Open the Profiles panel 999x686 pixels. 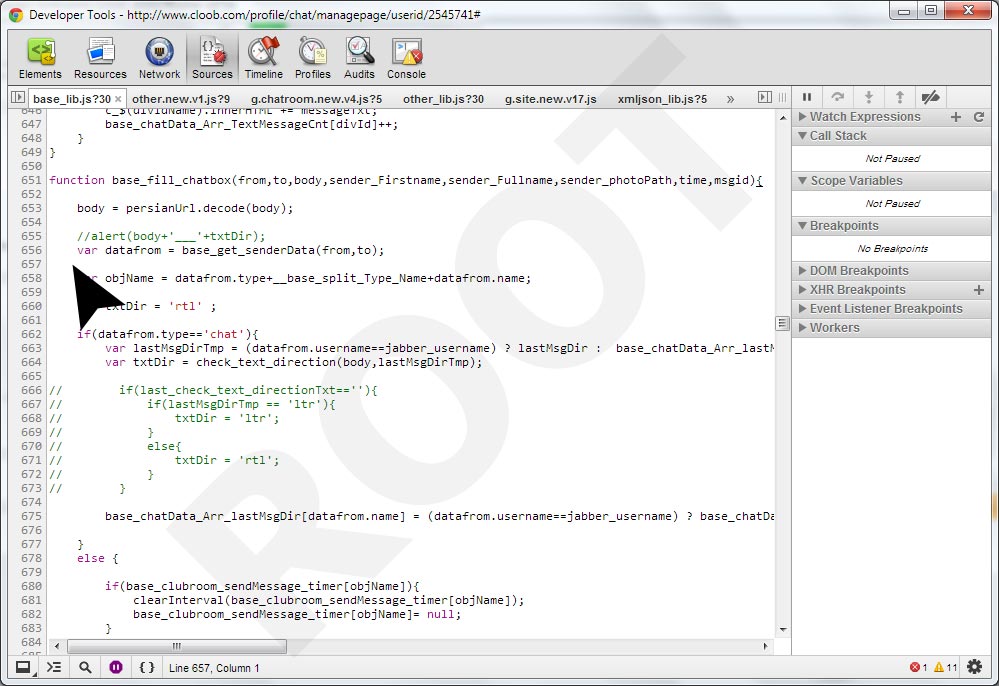pos(312,59)
